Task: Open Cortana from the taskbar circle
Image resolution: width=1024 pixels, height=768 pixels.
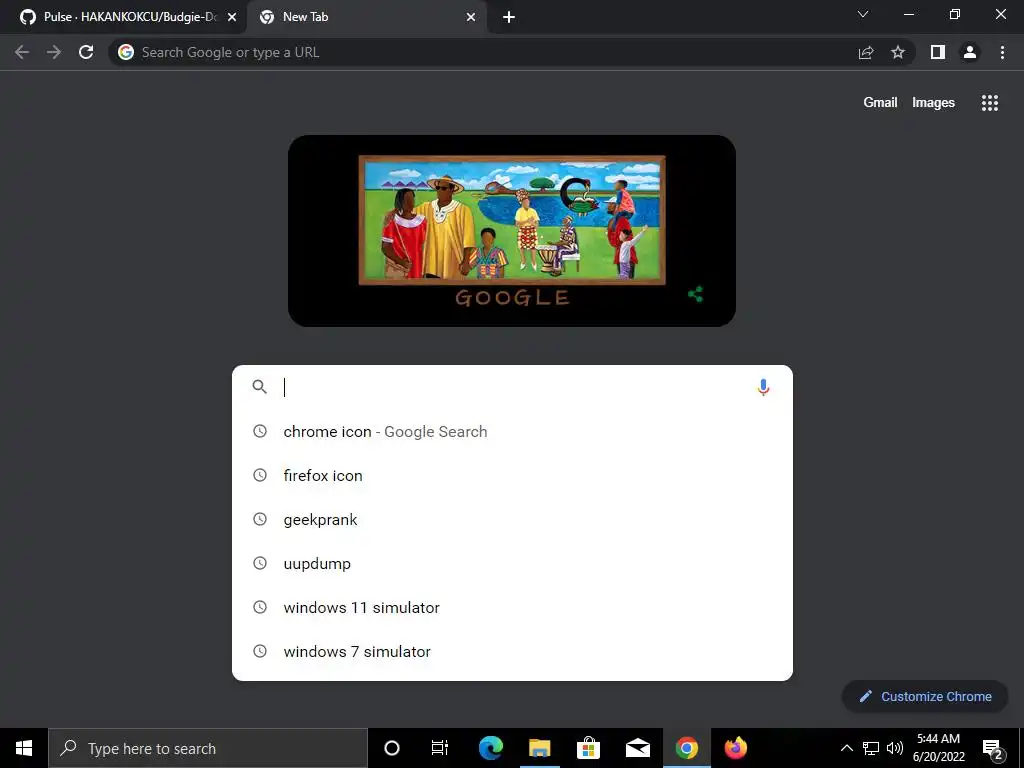Action: 392,748
